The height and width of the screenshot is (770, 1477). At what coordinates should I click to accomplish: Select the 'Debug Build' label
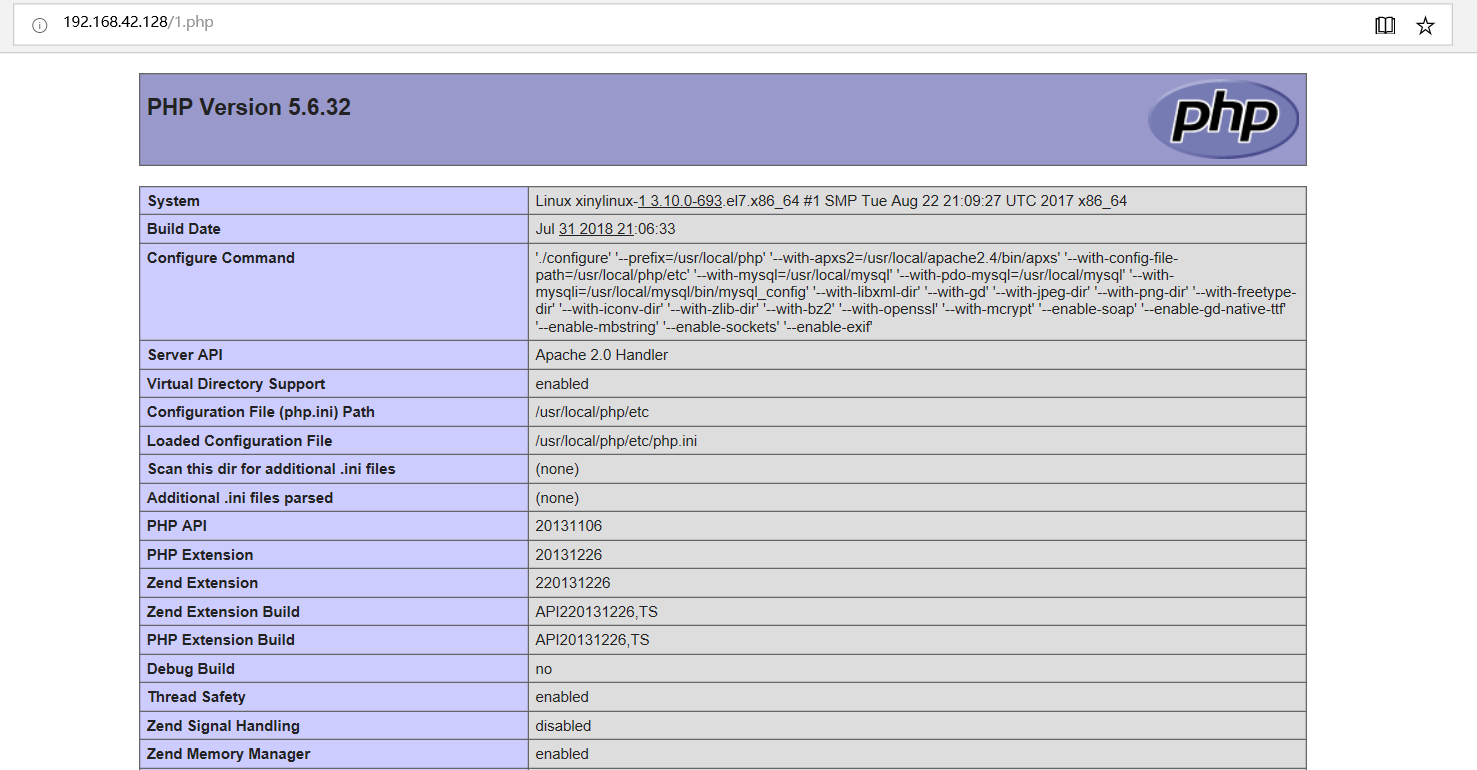coord(191,669)
